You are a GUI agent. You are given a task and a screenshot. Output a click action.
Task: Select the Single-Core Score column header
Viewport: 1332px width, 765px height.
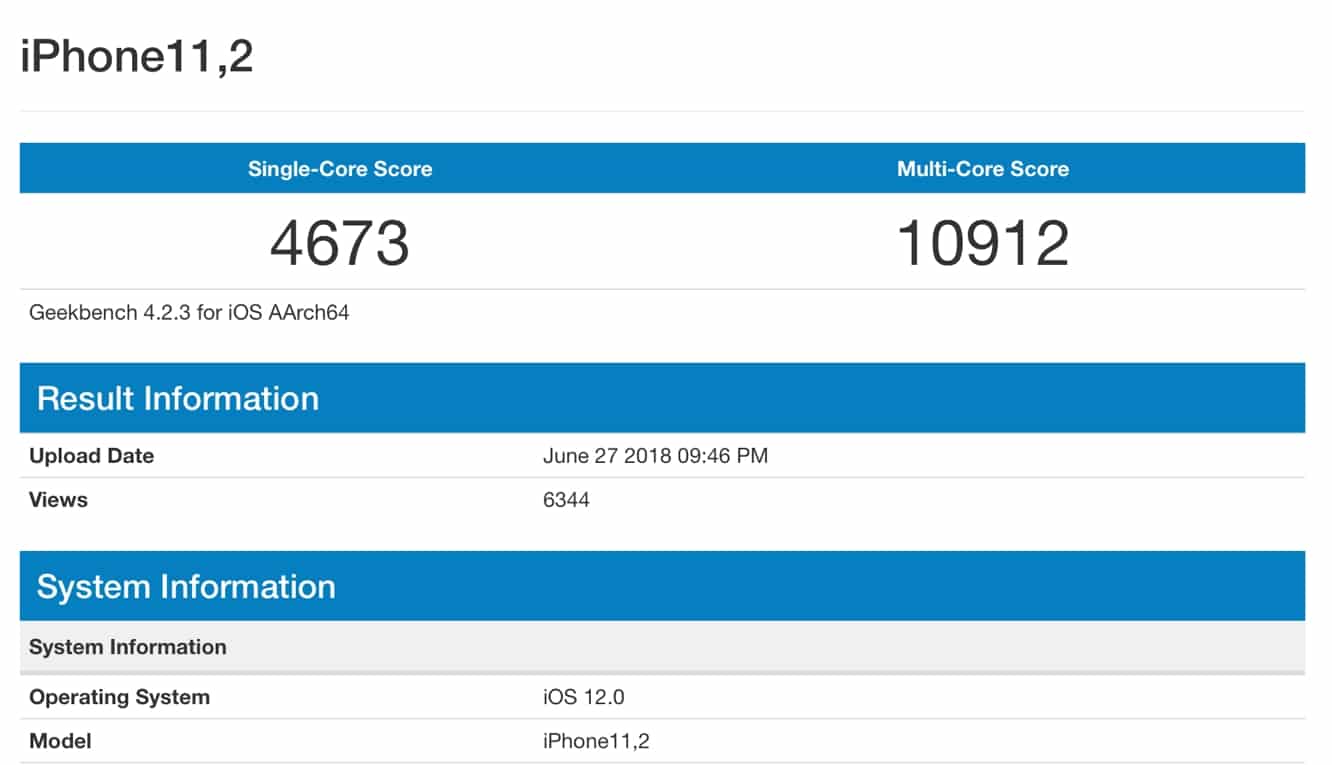point(340,169)
